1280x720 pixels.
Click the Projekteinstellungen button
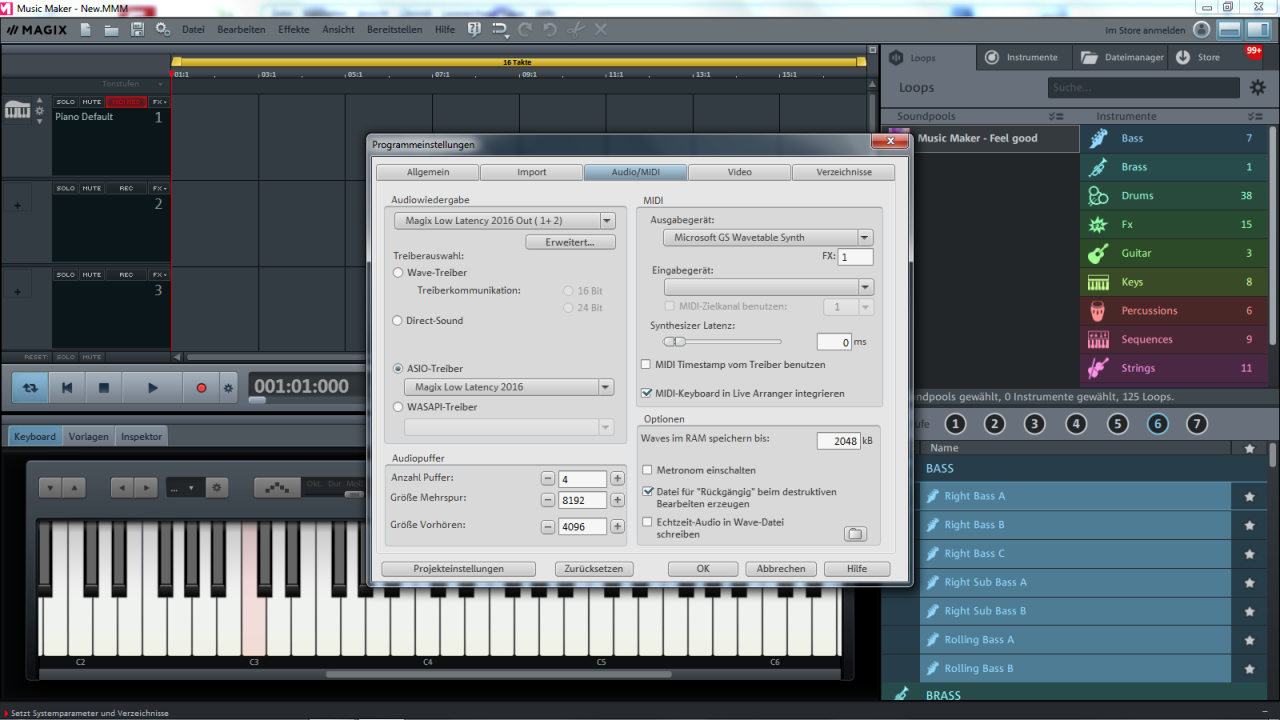coord(458,569)
